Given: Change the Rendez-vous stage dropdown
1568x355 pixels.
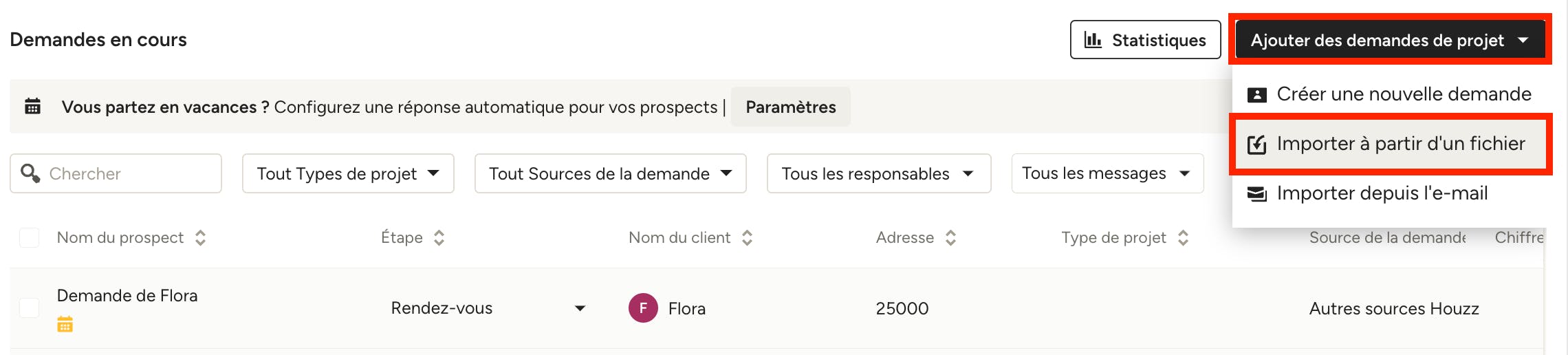Looking at the screenshot, I should [x=488, y=308].
